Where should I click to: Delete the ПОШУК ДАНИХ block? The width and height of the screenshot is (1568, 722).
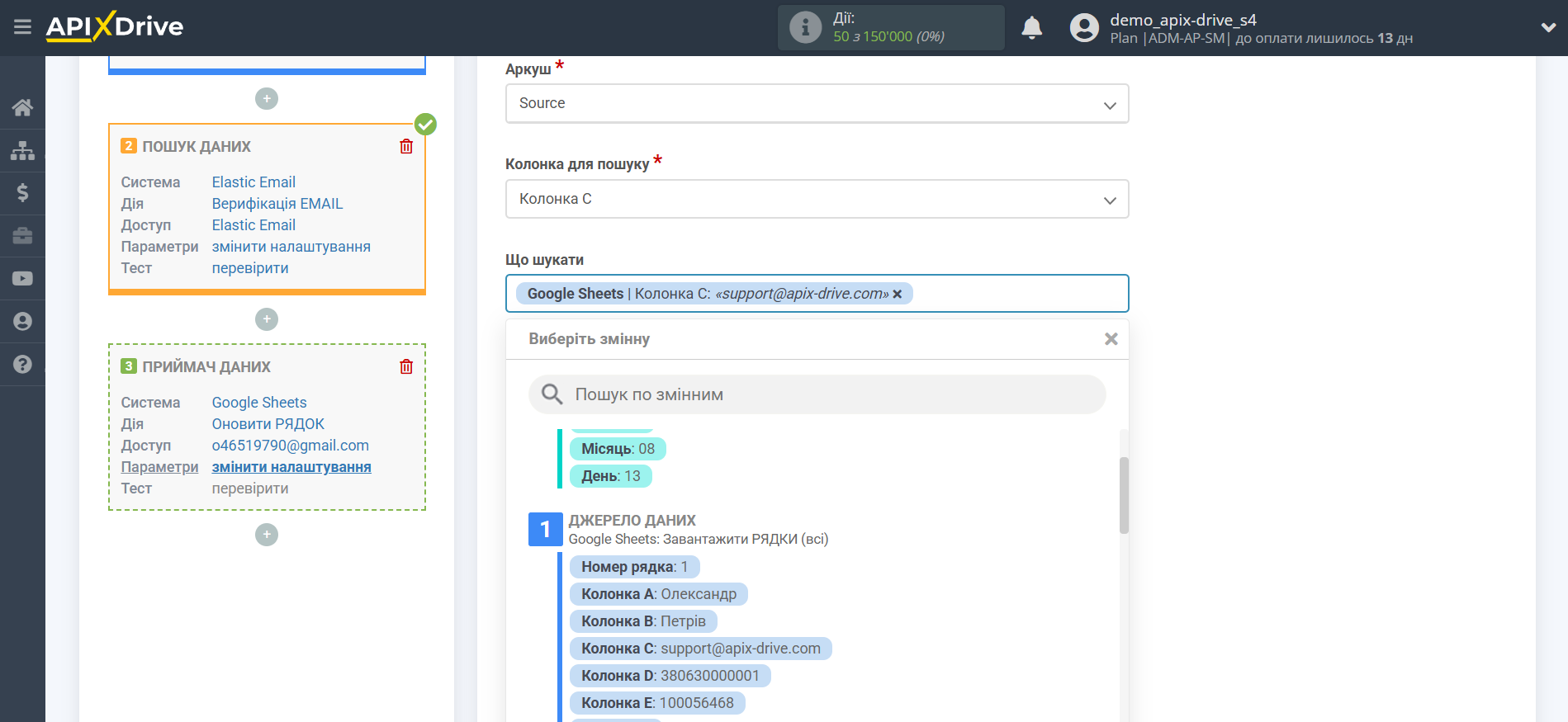(406, 146)
